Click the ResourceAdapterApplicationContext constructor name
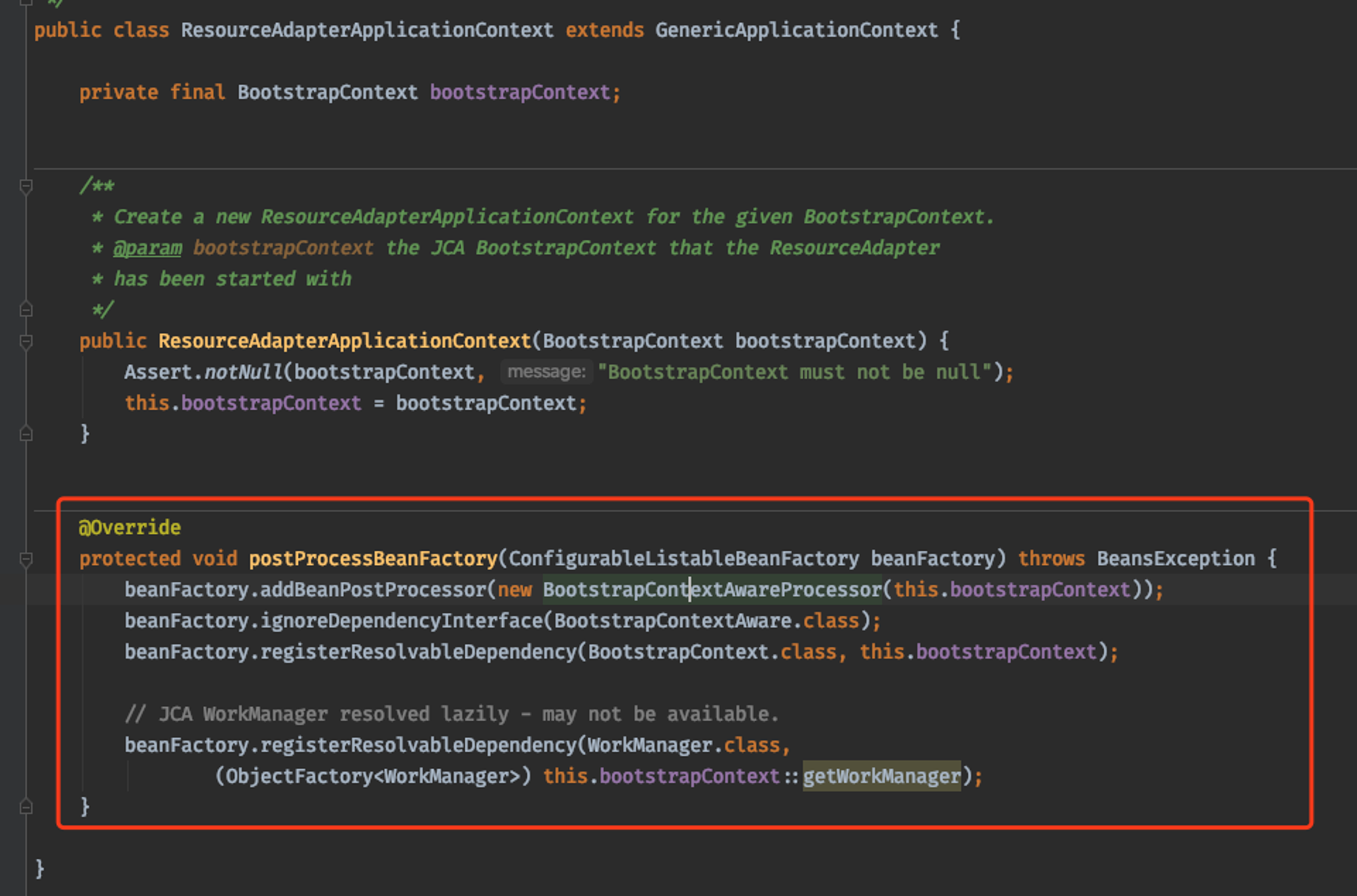The image size is (1357, 896). click(x=345, y=341)
